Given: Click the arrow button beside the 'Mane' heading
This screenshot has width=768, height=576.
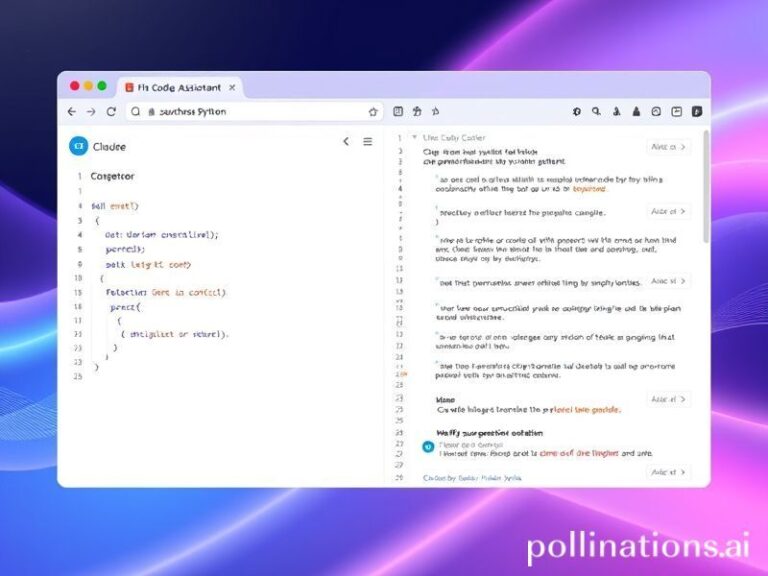Looking at the screenshot, I should (x=669, y=400).
